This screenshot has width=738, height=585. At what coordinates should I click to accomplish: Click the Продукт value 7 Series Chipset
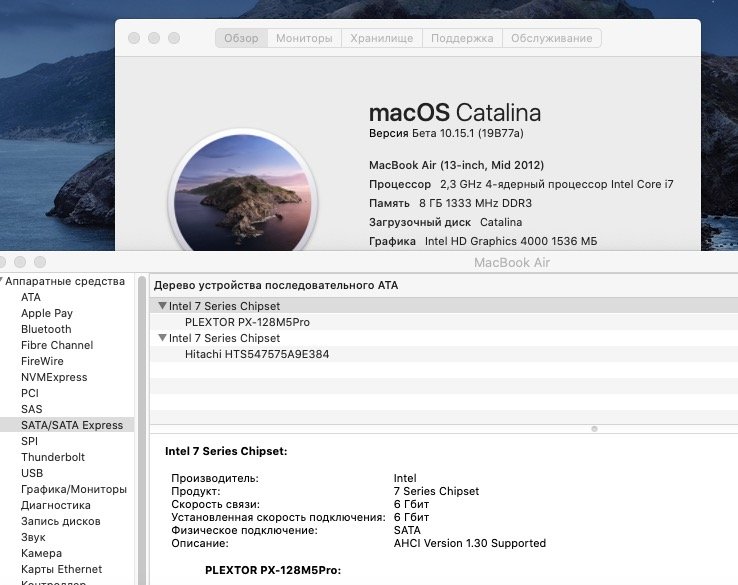[x=436, y=491]
